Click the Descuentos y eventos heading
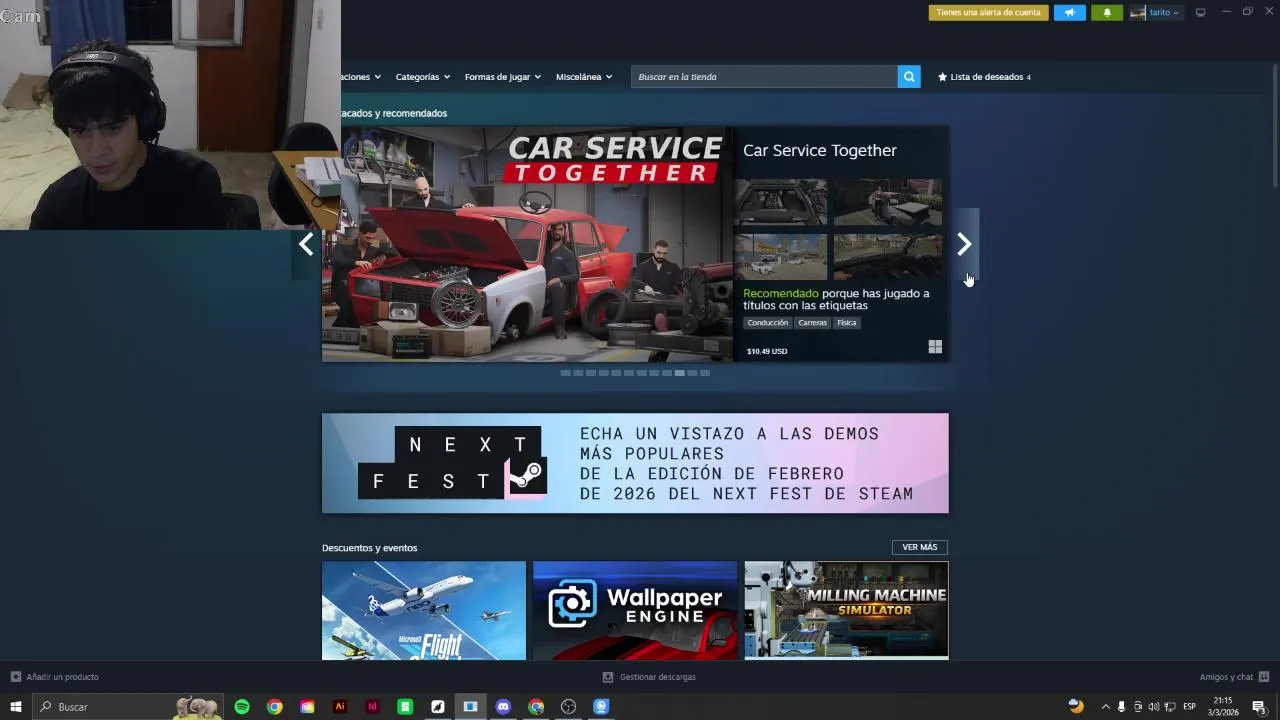Image resolution: width=1280 pixels, height=720 pixels. pyautogui.click(x=369, y=548)
